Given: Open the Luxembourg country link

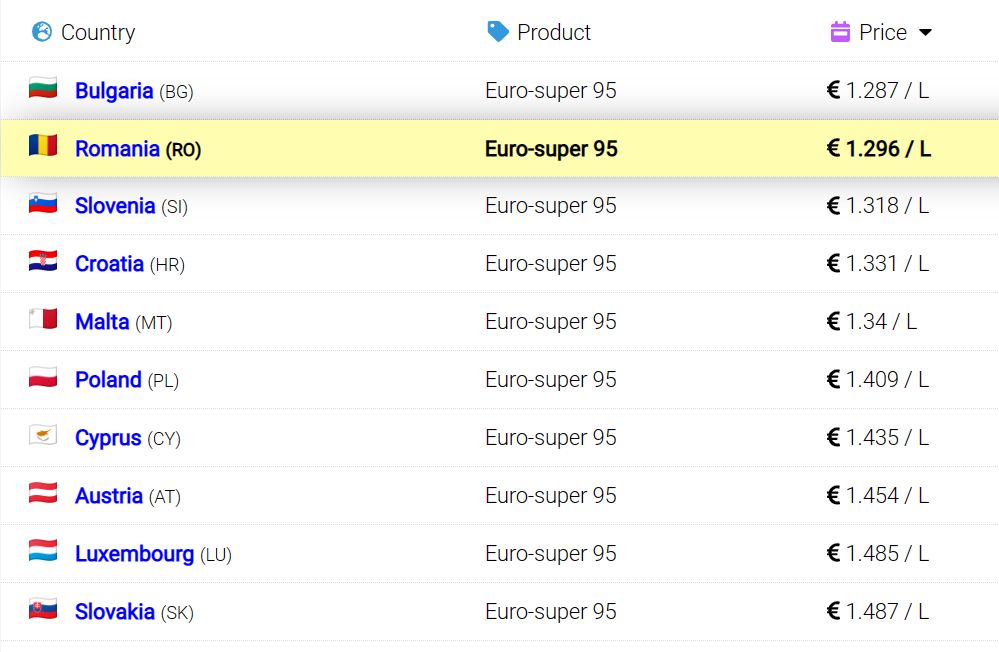Looking at the screenshot, I should pos(134,554).
